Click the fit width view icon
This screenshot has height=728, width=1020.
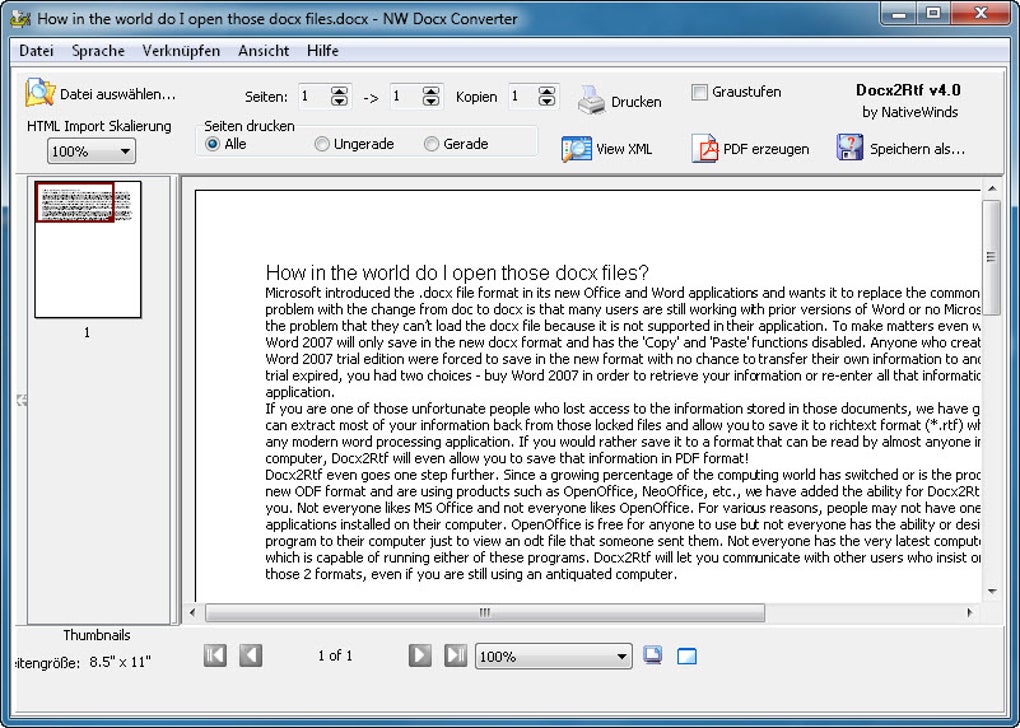click(686, 656)
